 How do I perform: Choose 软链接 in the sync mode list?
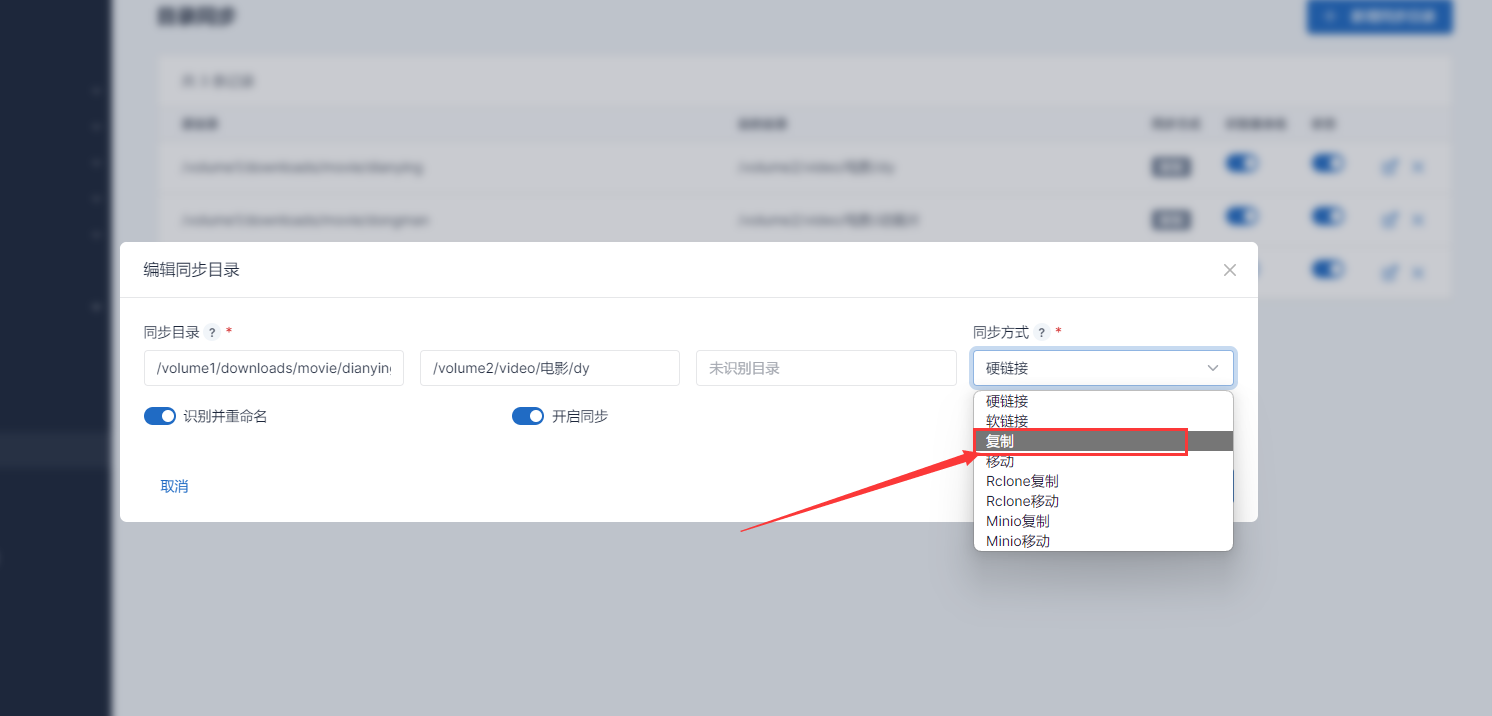(x=1007, y=421)
